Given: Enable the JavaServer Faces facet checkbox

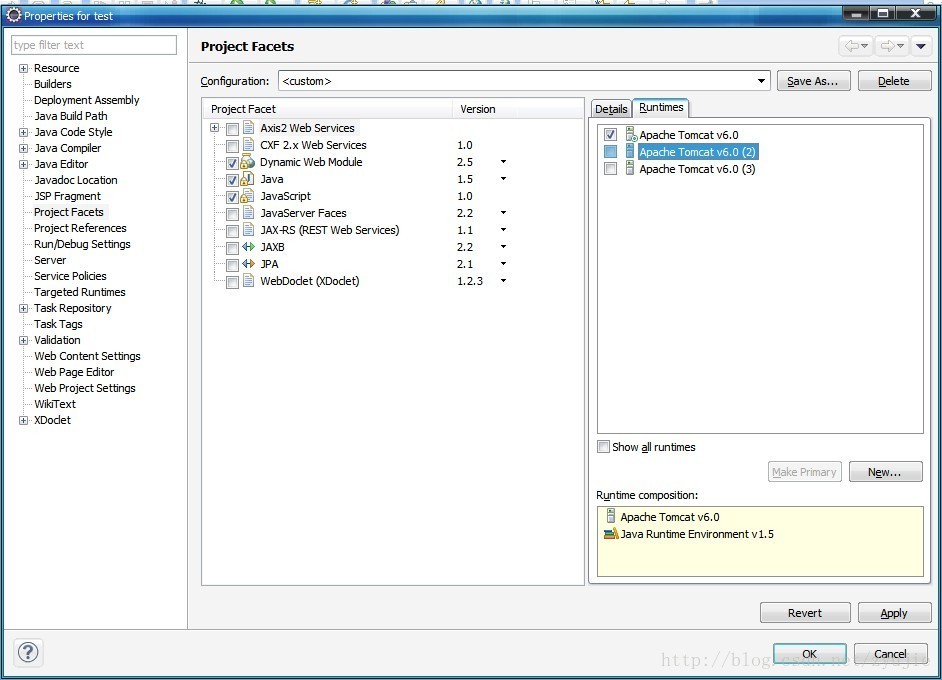Looking at the screenshot, I should click(232, 213).
